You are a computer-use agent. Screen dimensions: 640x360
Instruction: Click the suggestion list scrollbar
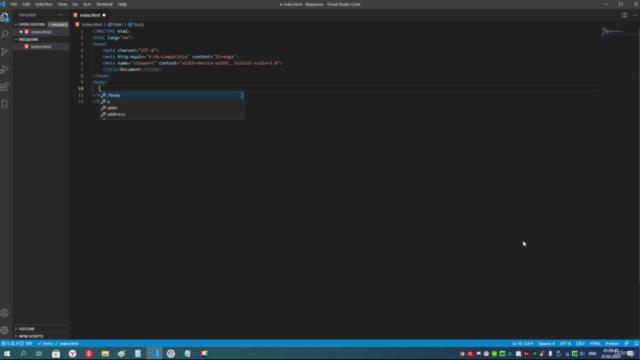[x=242, y=95]
